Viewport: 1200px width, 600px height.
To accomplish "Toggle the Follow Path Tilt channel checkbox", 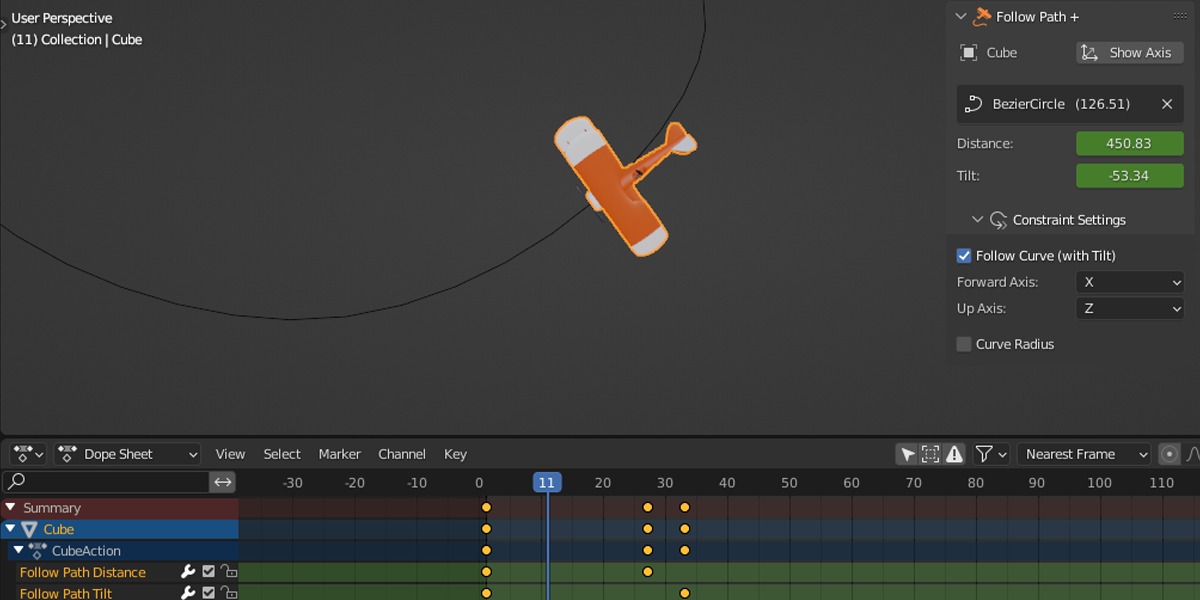I will [x=208, y=593].
